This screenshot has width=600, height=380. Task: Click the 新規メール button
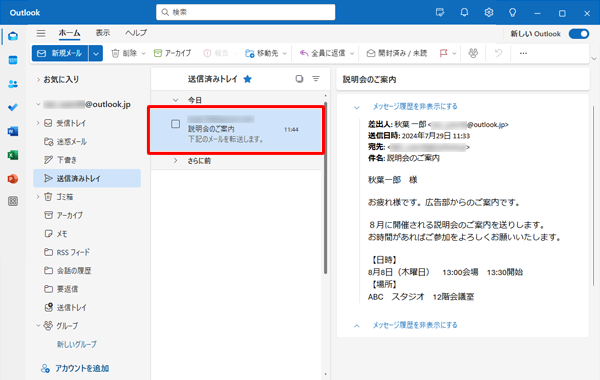pos(60,54)
